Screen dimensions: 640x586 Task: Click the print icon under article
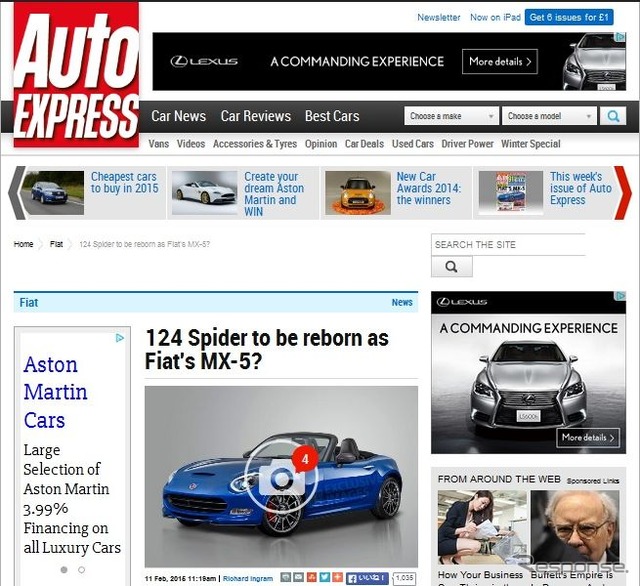pos(286,577)
